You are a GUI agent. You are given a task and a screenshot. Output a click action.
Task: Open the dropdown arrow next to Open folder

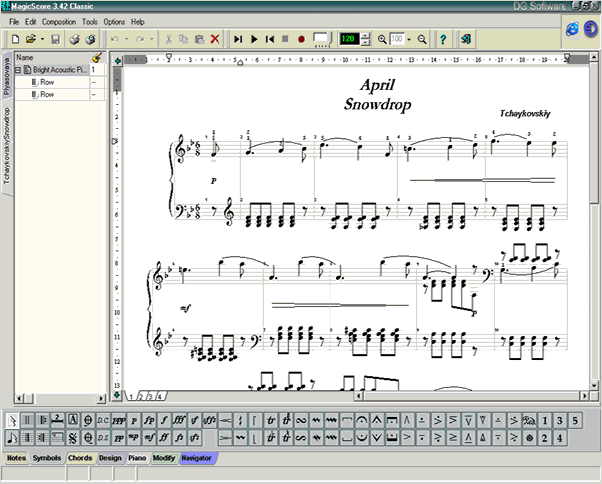pos(42,39)
